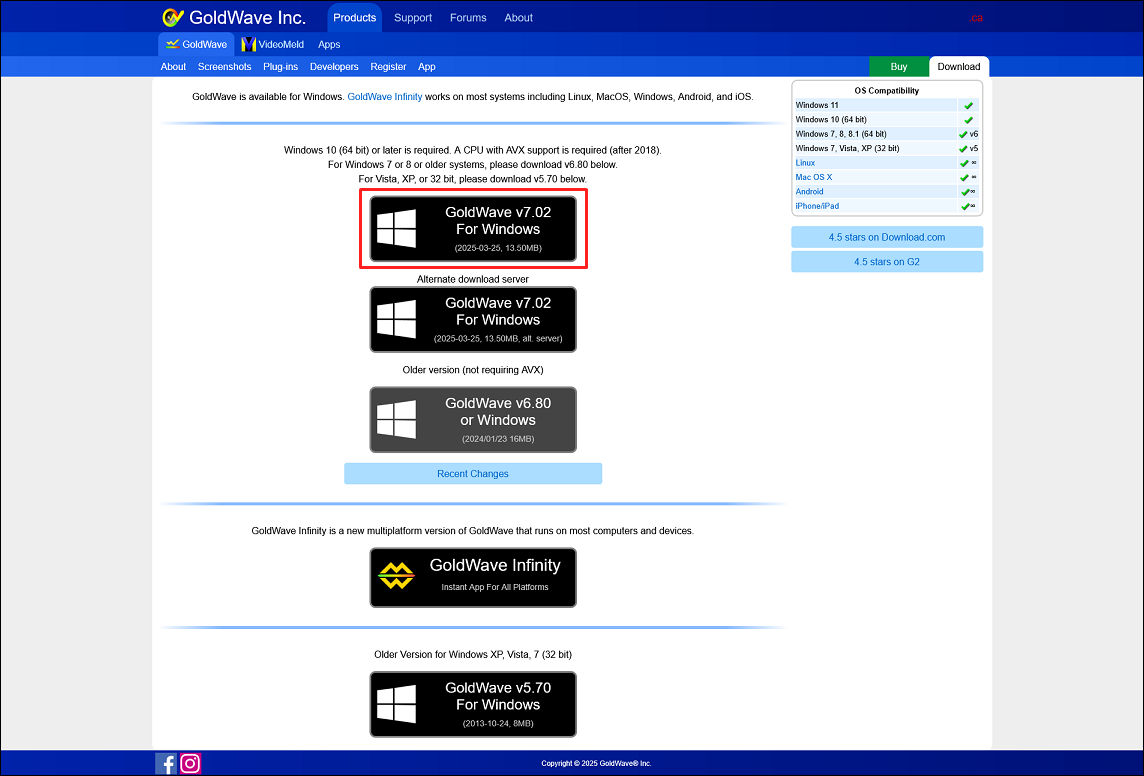The height and width of the screenshot is (776, 1144).
Task: Download GoldWave v5.70 for Windows
Action: (473, 705)
